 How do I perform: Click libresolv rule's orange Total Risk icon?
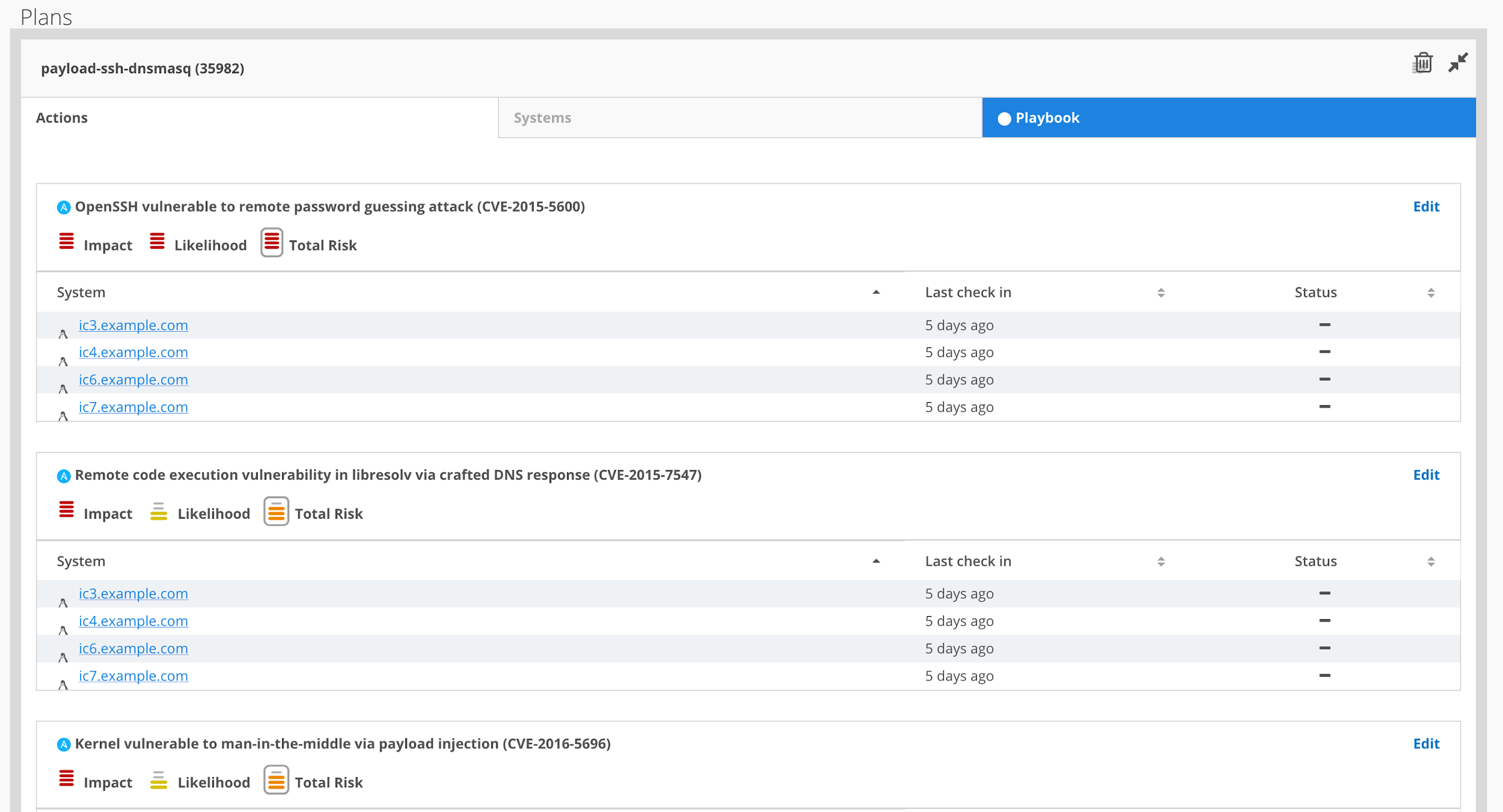point(276,511)
